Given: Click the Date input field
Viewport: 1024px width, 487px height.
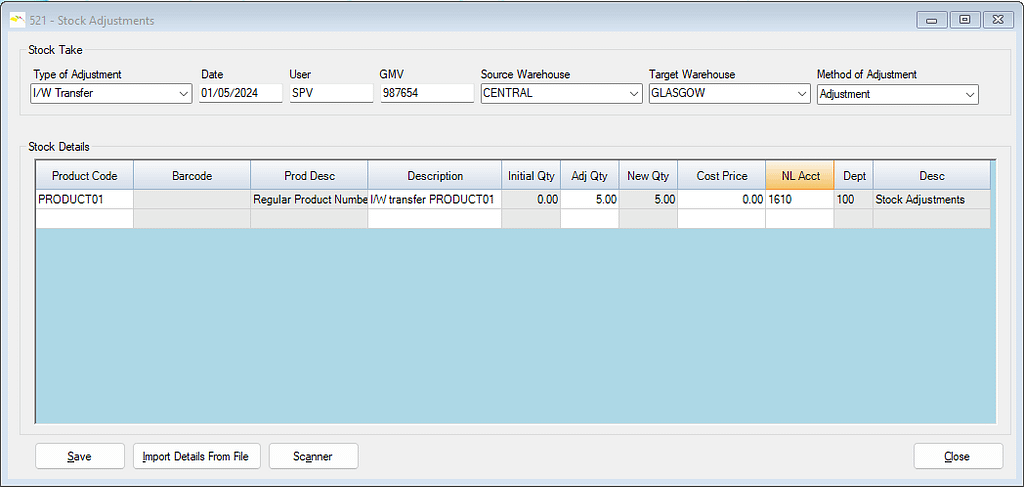Looking at the screenshot, I should 240,94.
